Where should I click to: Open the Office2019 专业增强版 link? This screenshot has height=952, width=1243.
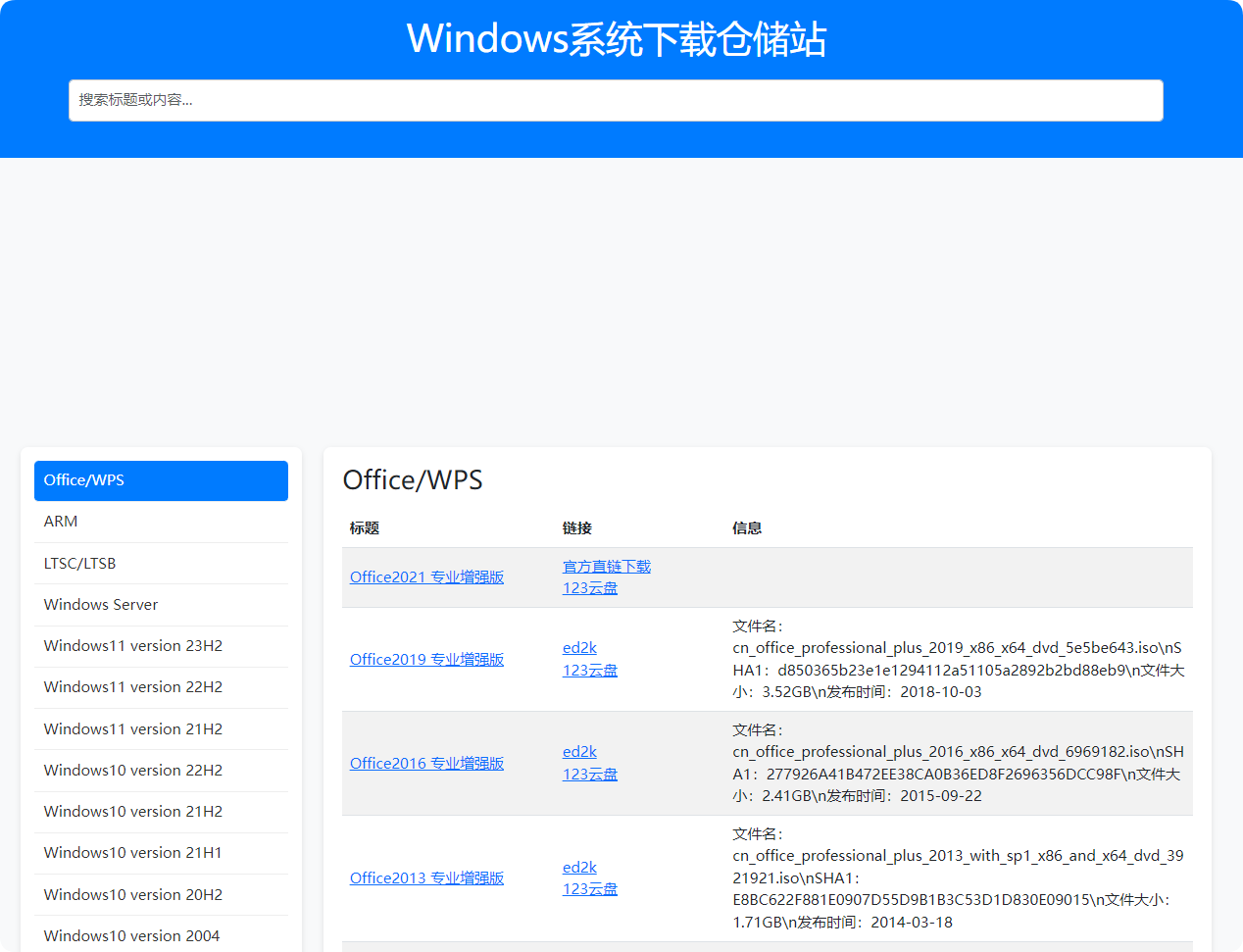(426, 660)
